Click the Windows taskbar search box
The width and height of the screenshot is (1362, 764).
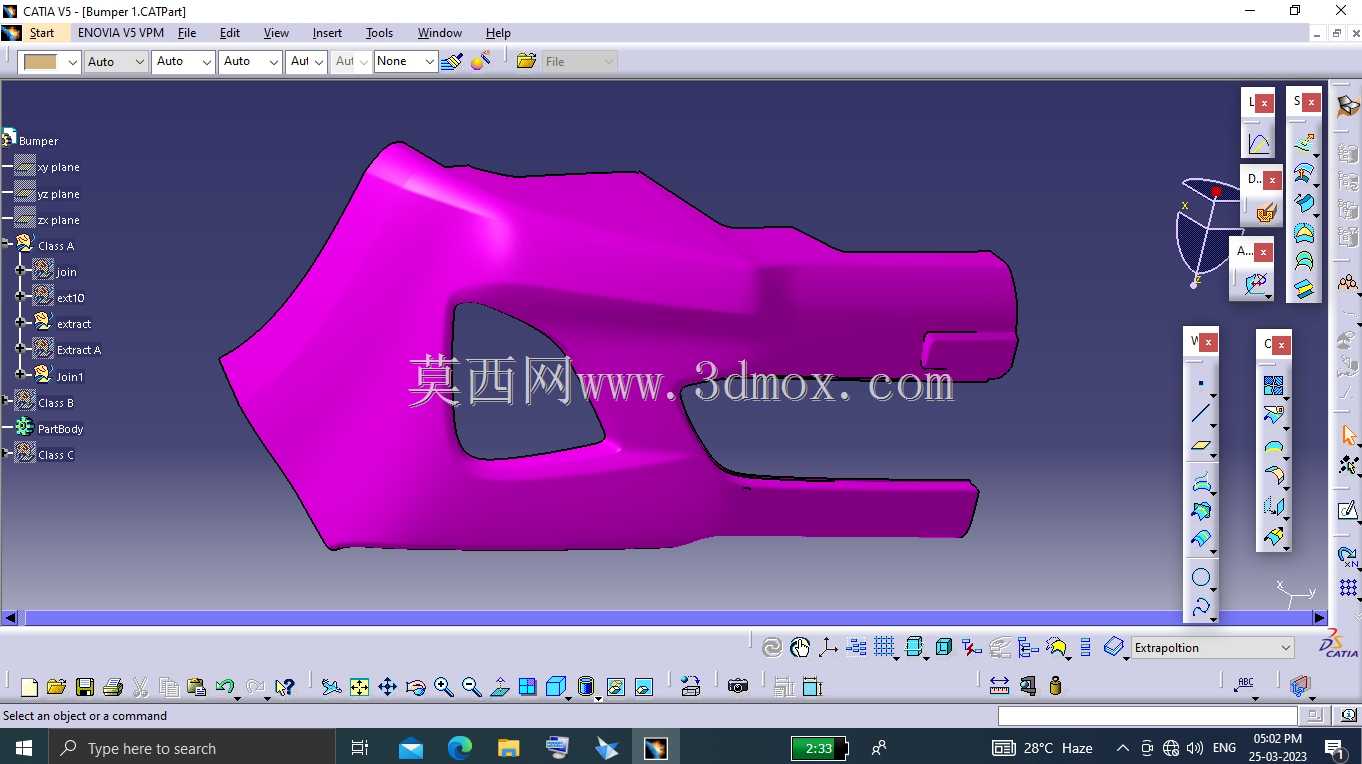(192, 748)
